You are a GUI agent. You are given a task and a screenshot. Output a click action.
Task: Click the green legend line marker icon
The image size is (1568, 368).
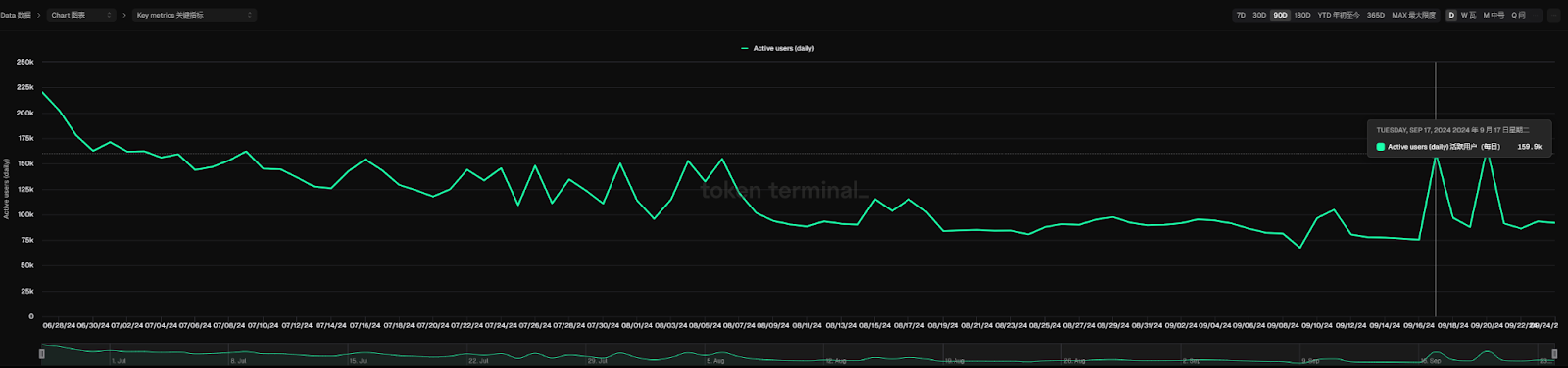click(745, 48)
